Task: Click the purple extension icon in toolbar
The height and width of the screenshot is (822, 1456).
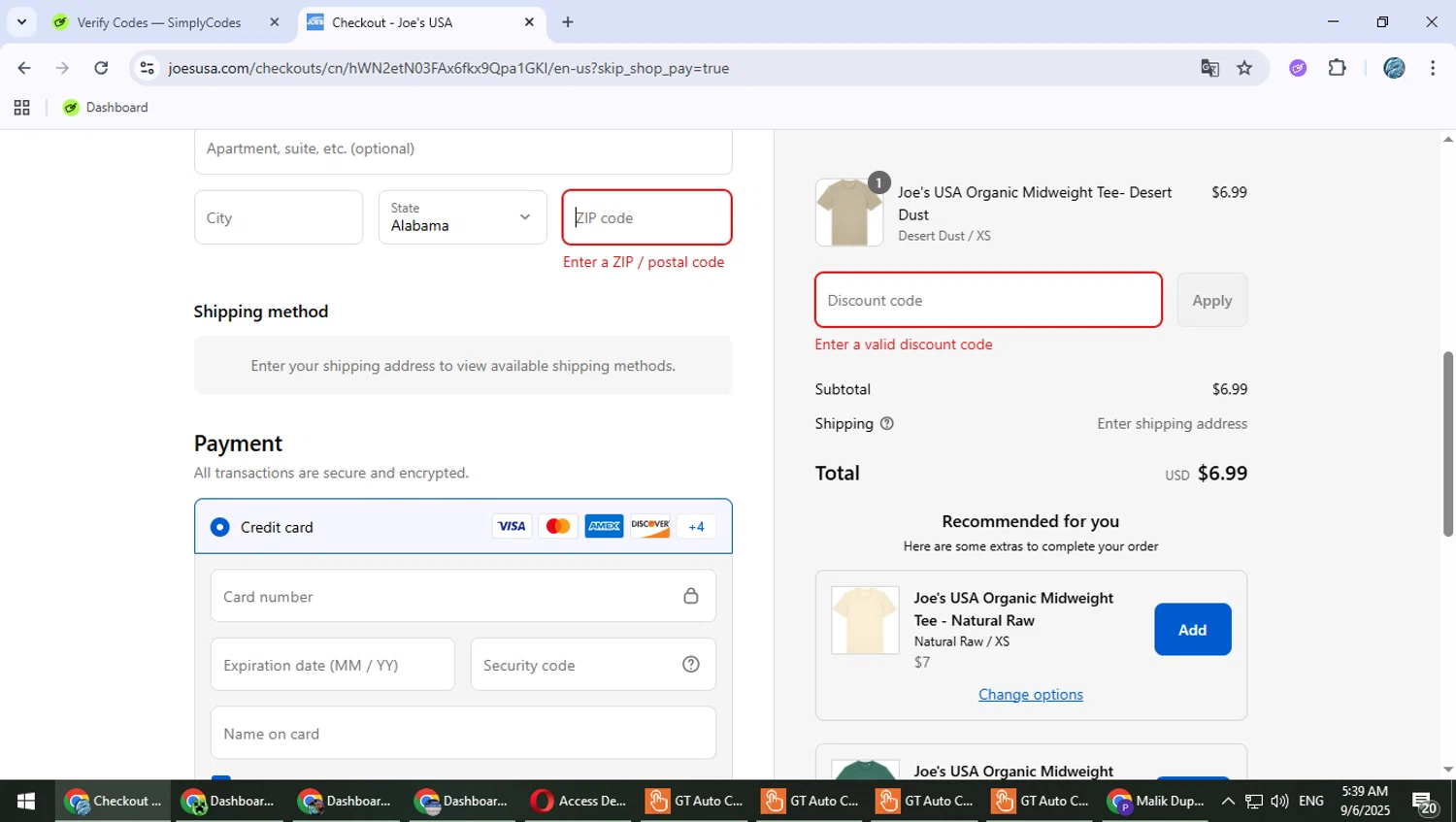Action: [1298, 68]
